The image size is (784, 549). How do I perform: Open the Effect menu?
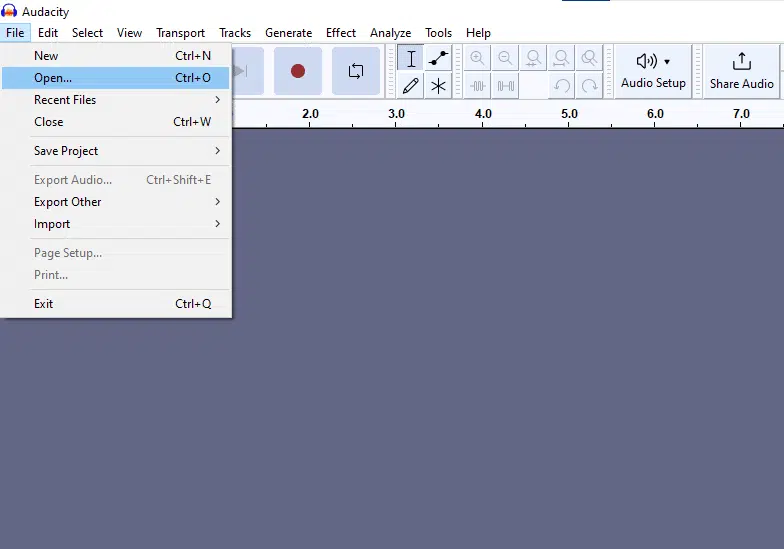coord(341,32)
